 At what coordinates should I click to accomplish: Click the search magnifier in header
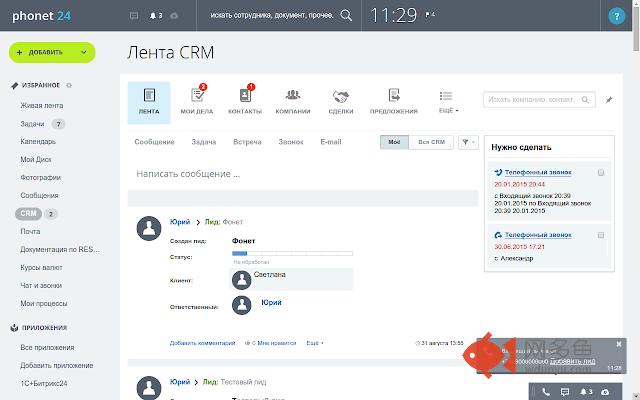click(x=346, y=16)
